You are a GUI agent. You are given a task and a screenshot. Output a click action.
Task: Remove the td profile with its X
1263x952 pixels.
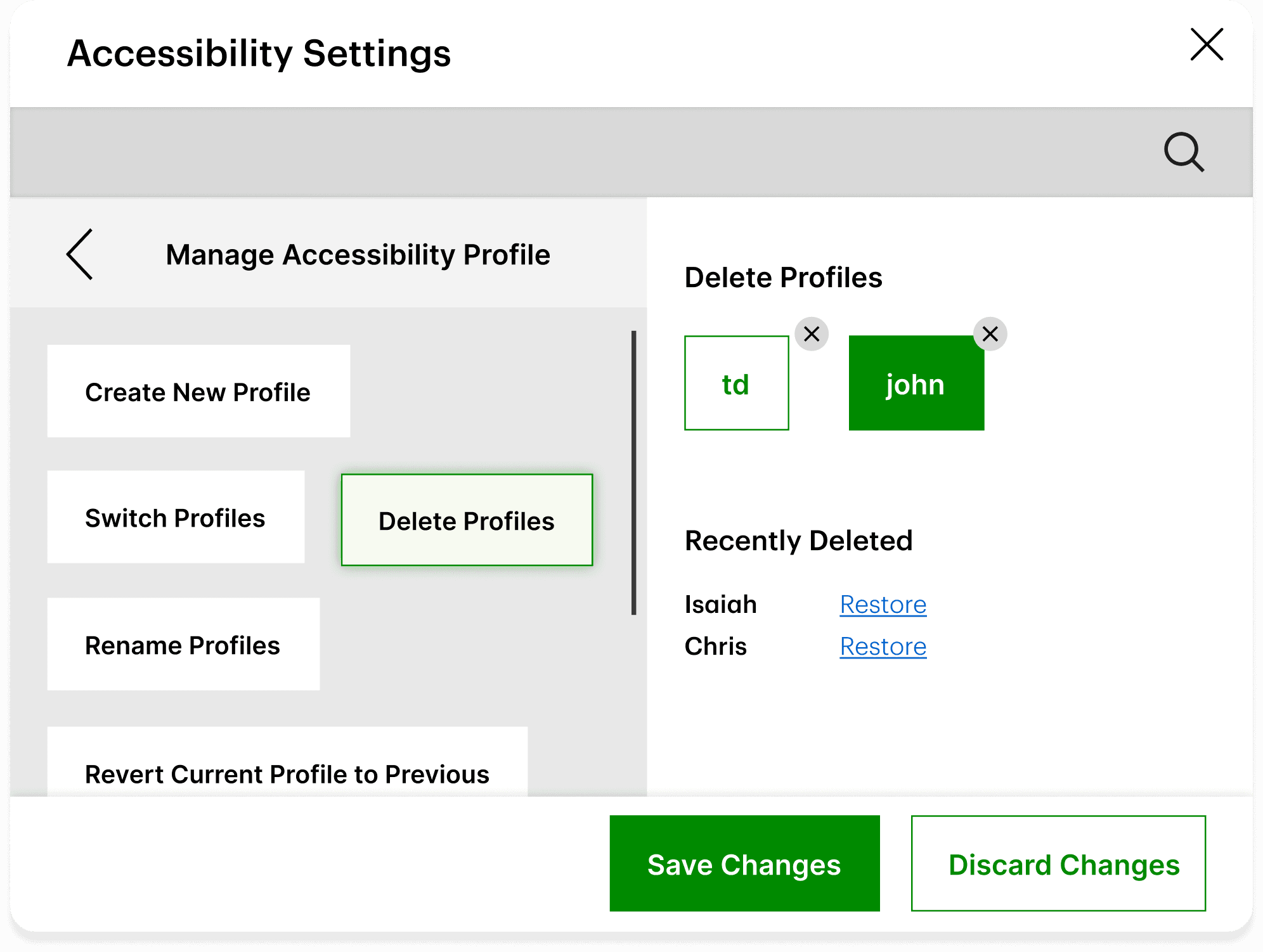click(x=812, y=334)
